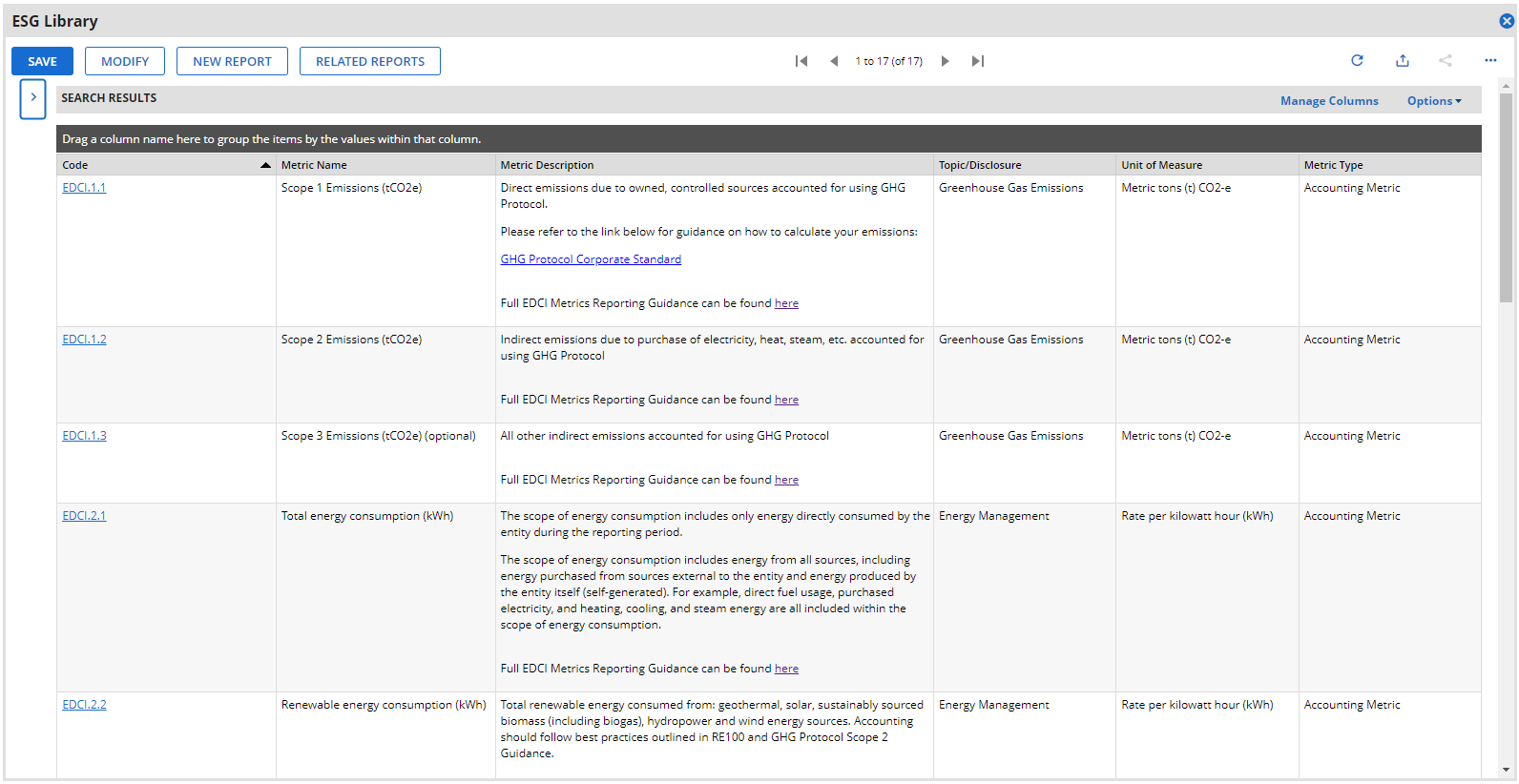Click the refresh icon
Screen dimensions: 1519x784
point(1357,60)
